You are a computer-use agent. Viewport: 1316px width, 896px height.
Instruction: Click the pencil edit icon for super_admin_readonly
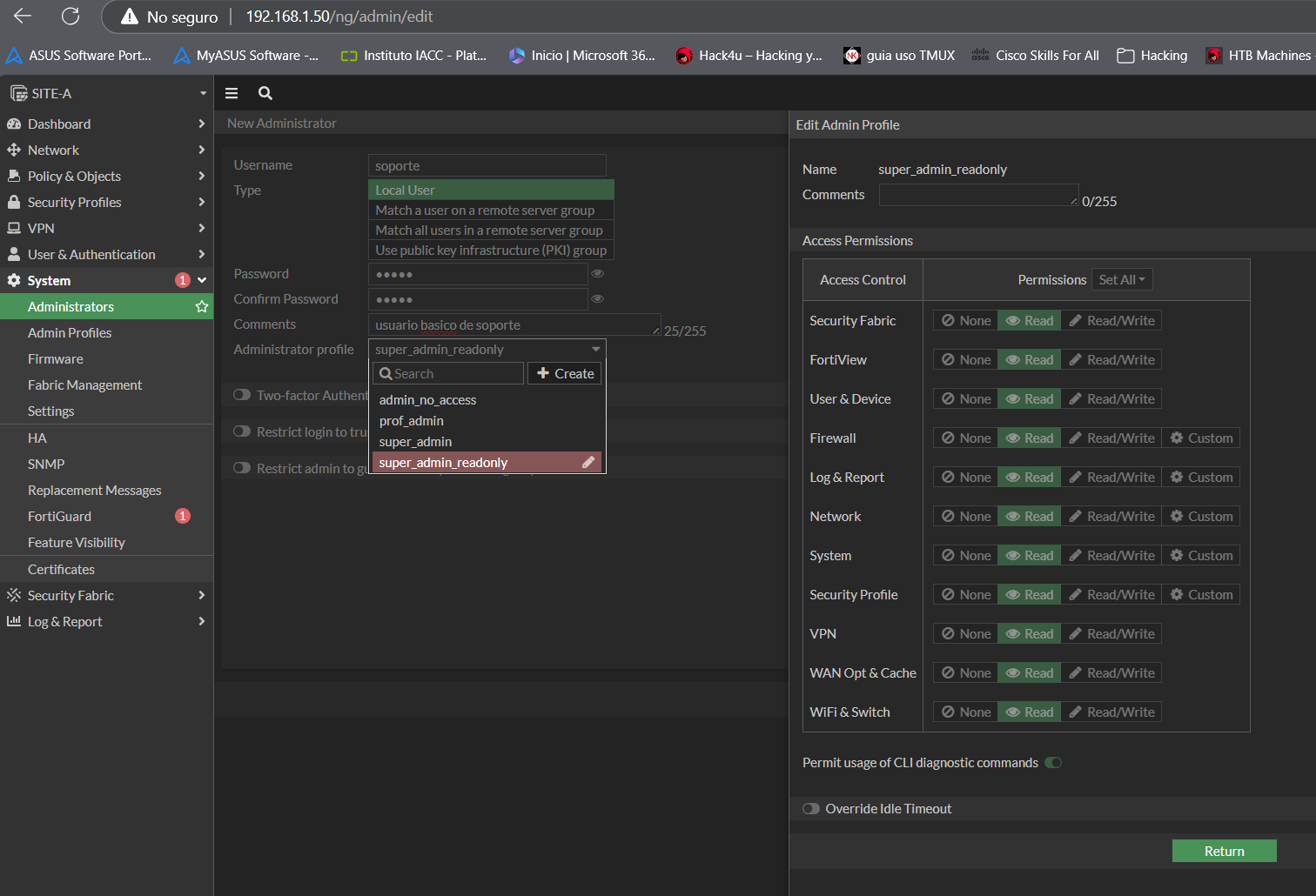588,463
